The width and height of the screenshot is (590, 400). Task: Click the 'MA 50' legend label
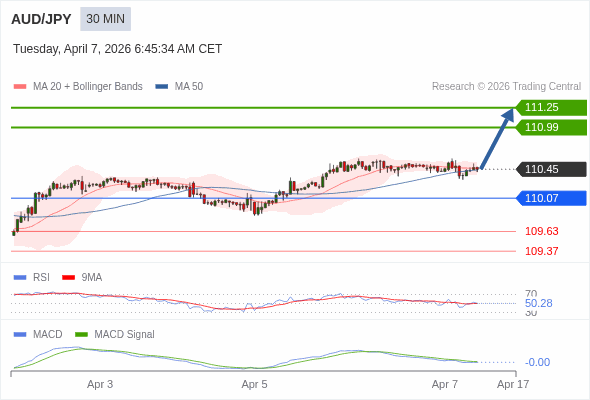[189, 87]
